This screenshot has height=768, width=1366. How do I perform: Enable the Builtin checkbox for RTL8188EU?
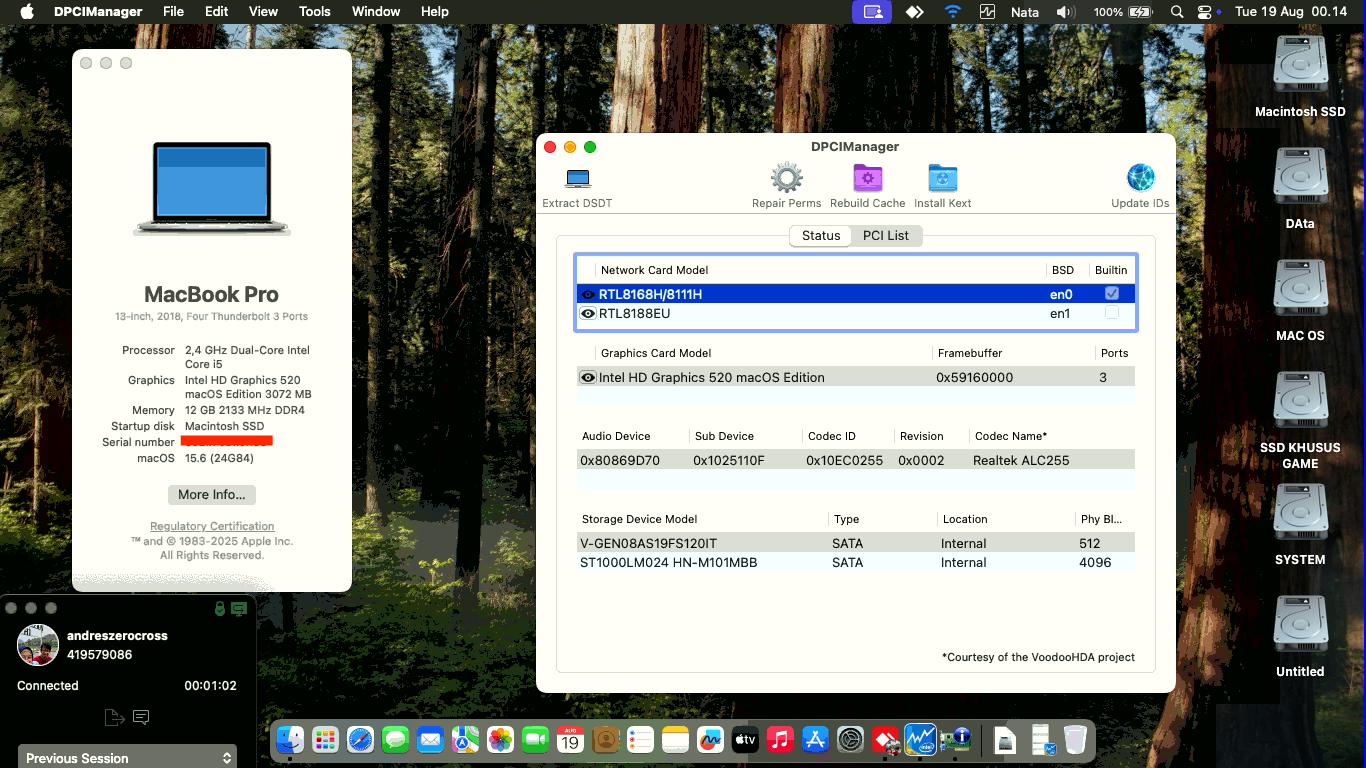[1112, 313]
